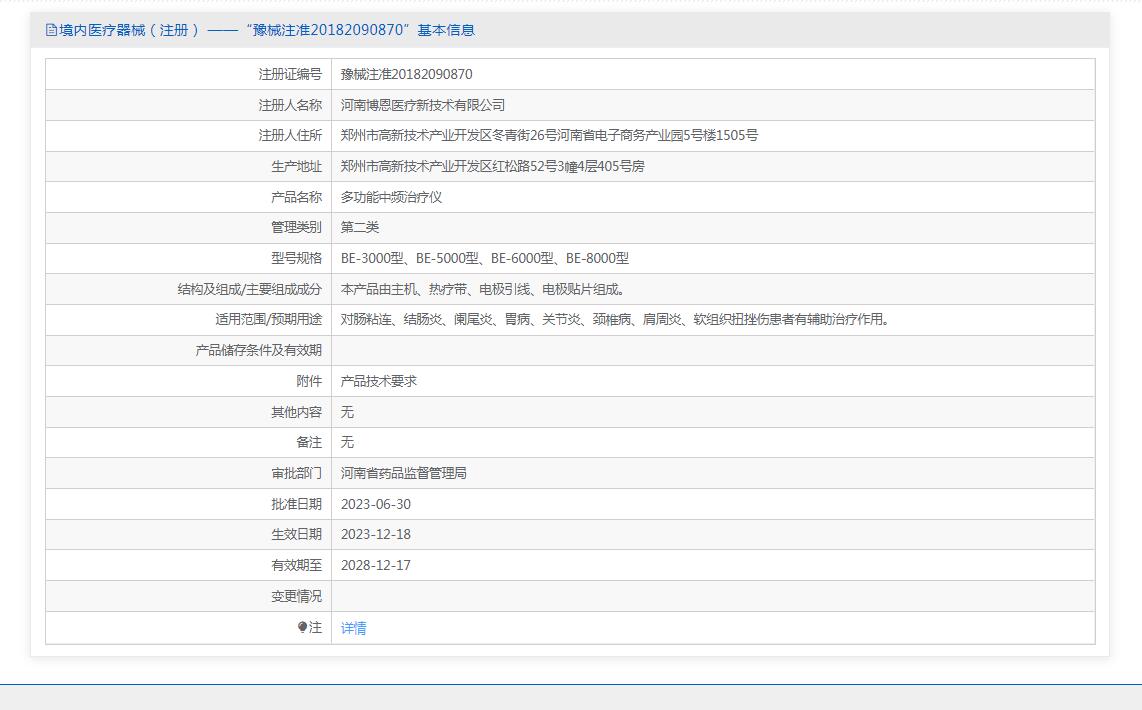Click the production address containing 红松路52号

tap(492, 166)
